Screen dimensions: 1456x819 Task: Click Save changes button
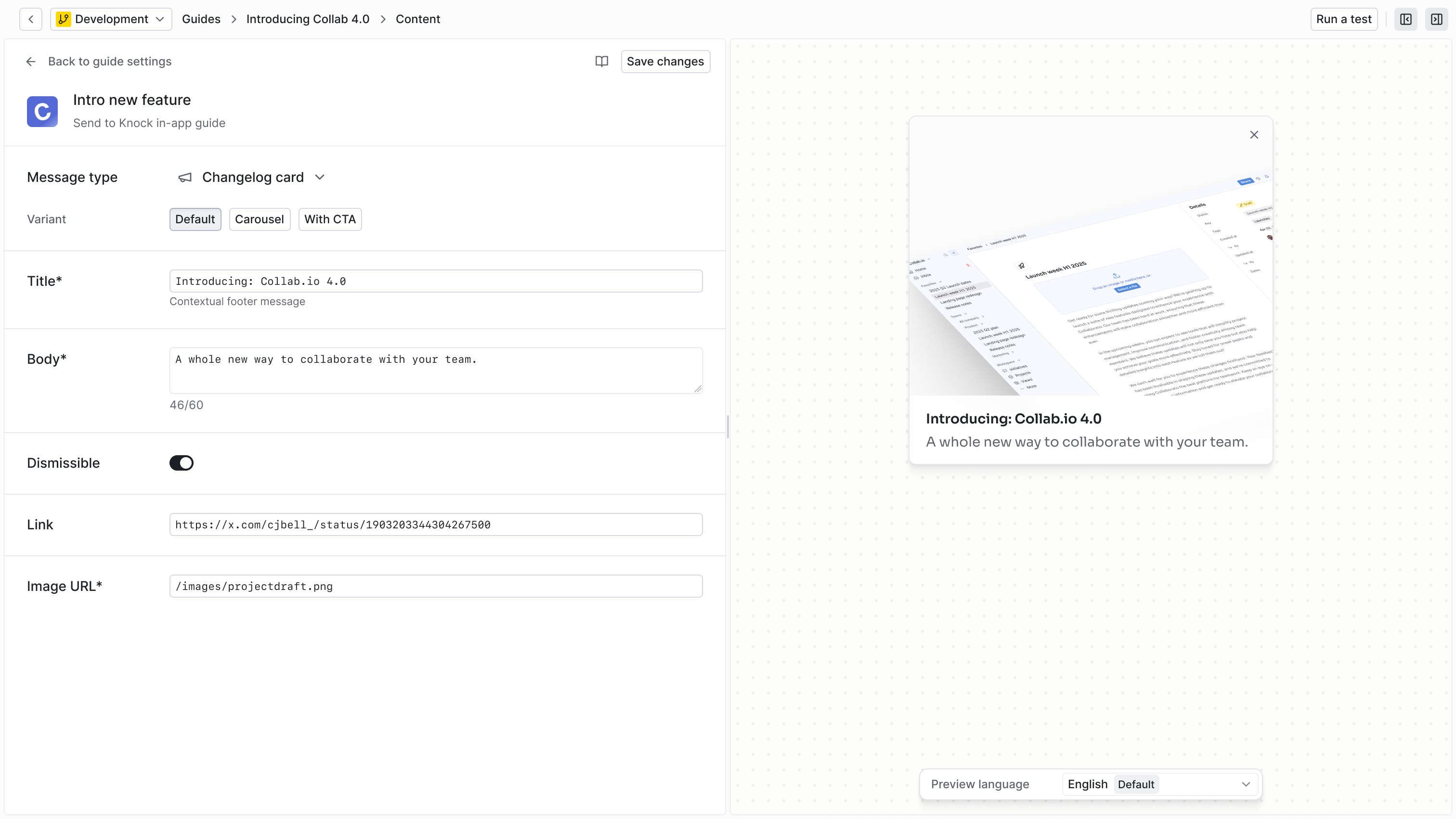(665, 61)
